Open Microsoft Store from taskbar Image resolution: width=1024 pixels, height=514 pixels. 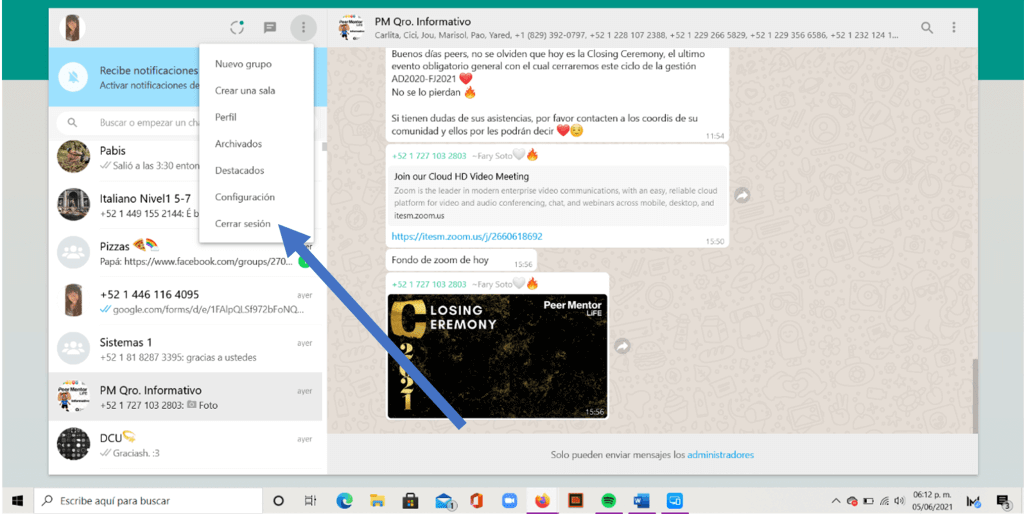(410, 501)
